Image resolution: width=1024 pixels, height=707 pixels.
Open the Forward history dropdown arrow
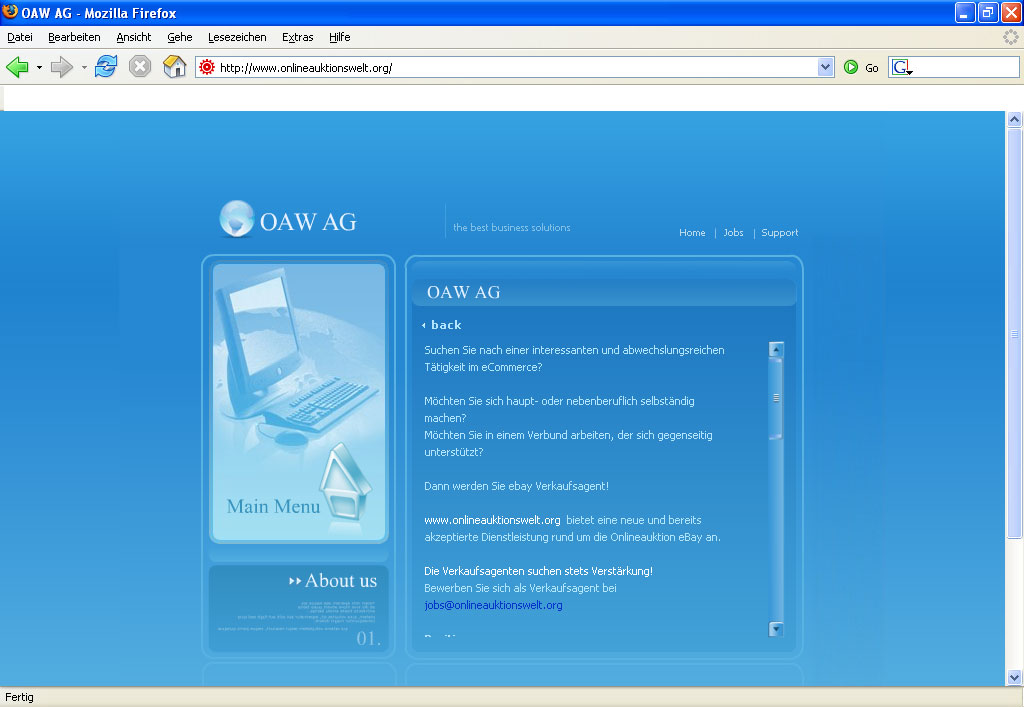pos(84,67)
